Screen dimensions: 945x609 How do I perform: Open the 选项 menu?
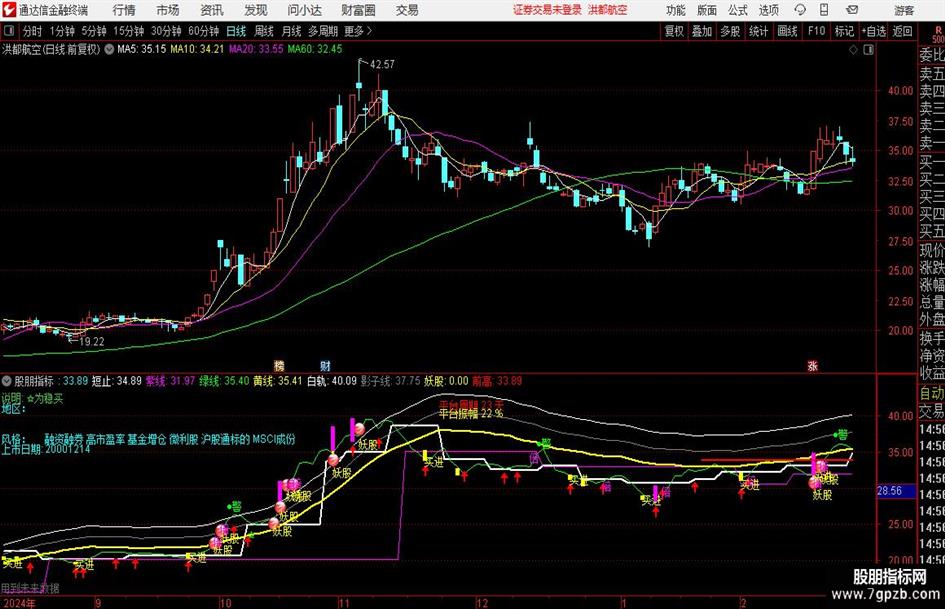pyautogui.click(x=769, y=10)
